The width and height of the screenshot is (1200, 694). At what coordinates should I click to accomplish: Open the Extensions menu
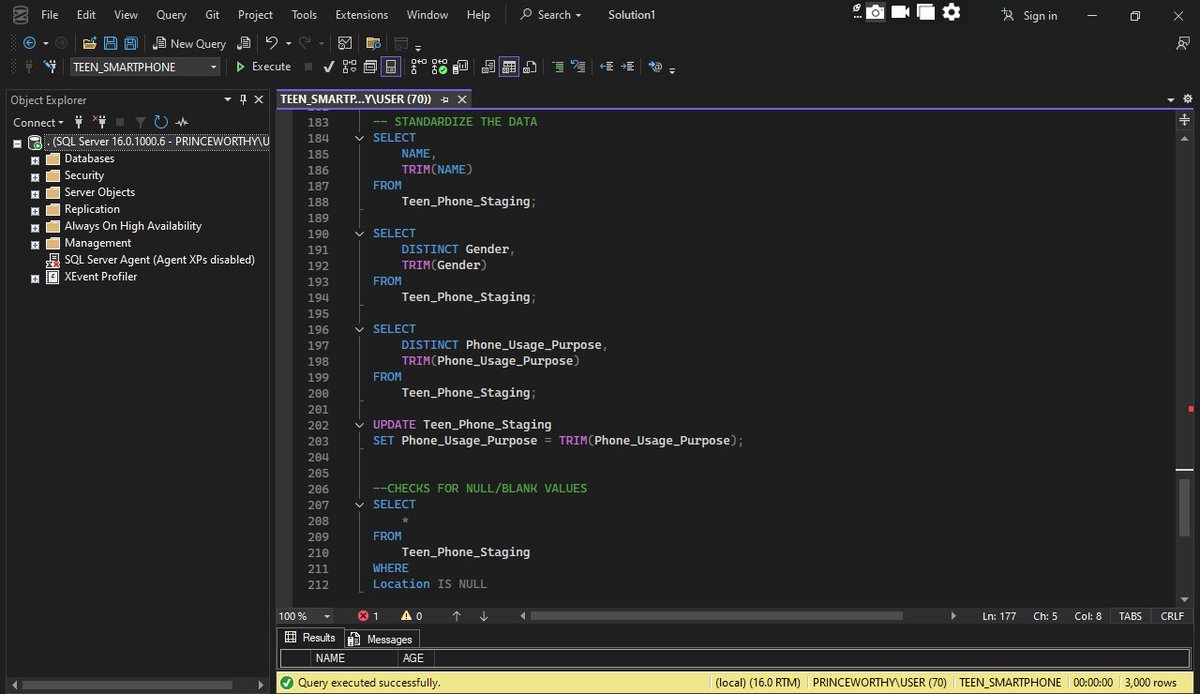click(361, 15)
